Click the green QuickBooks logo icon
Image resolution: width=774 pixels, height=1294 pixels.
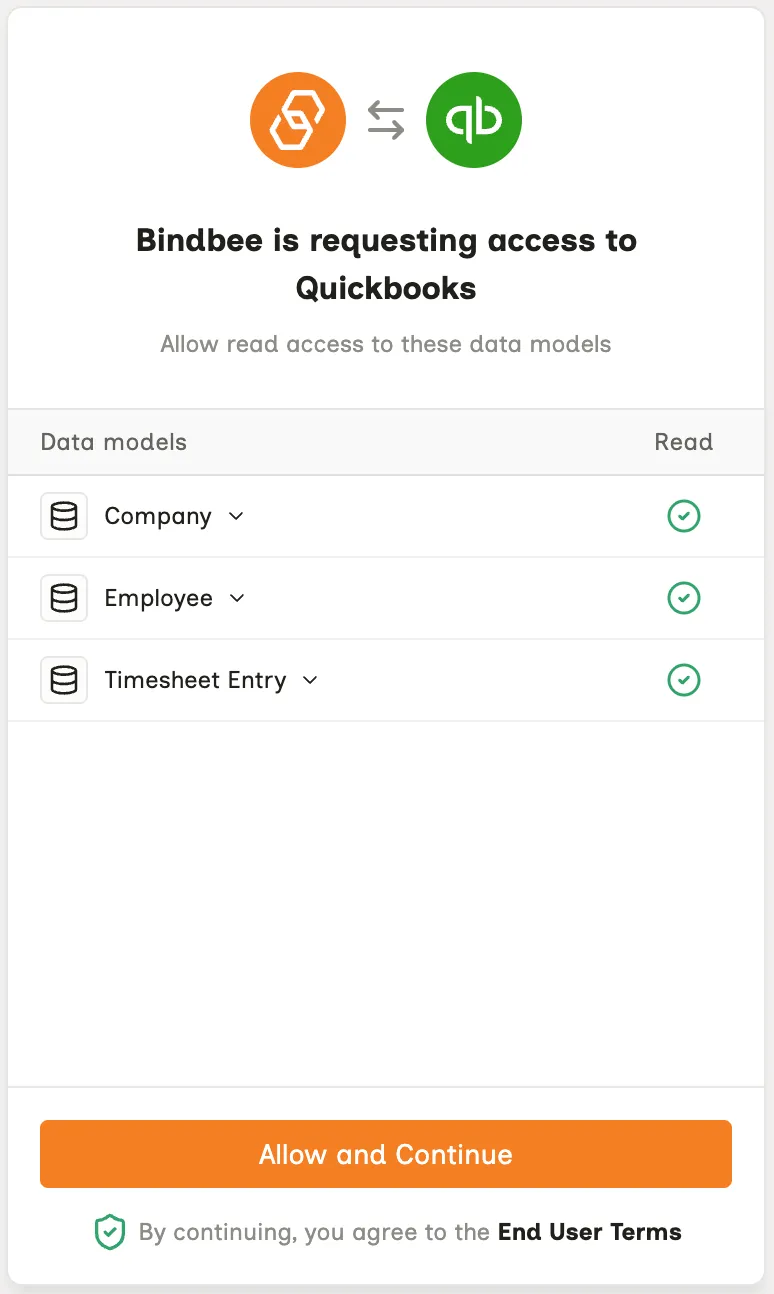pos(474,121)
